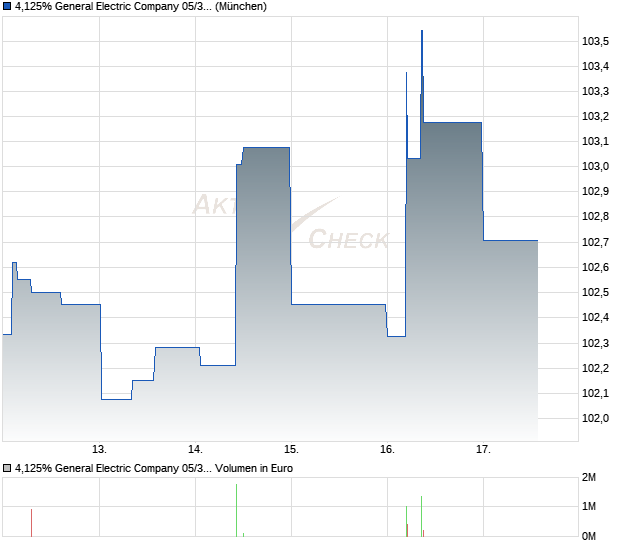Viewport: 620px width, 546px height.
Task: Click the 102,6 price axis label
Action: coord(595,267)
